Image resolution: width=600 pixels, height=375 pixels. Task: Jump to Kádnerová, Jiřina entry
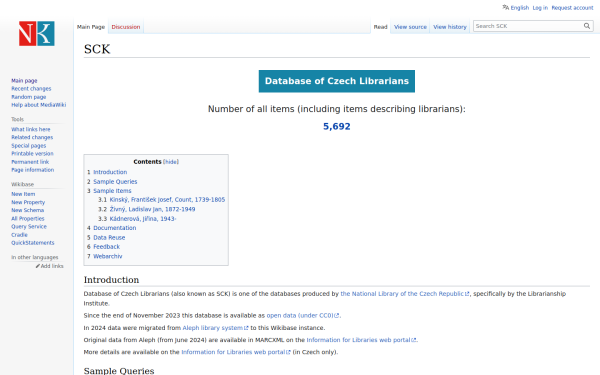143,219
